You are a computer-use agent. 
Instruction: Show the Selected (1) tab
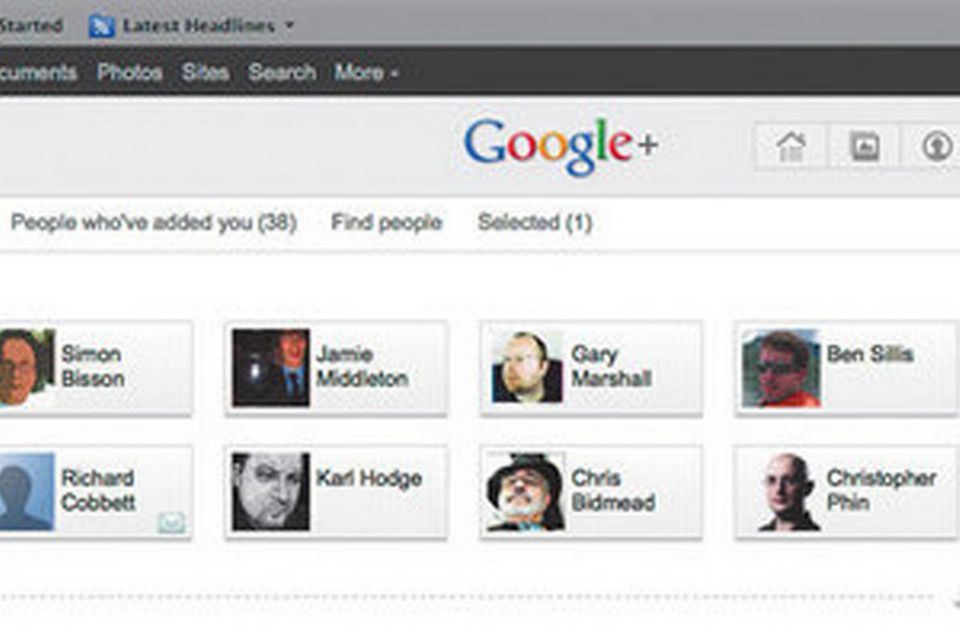click(534, 222)
